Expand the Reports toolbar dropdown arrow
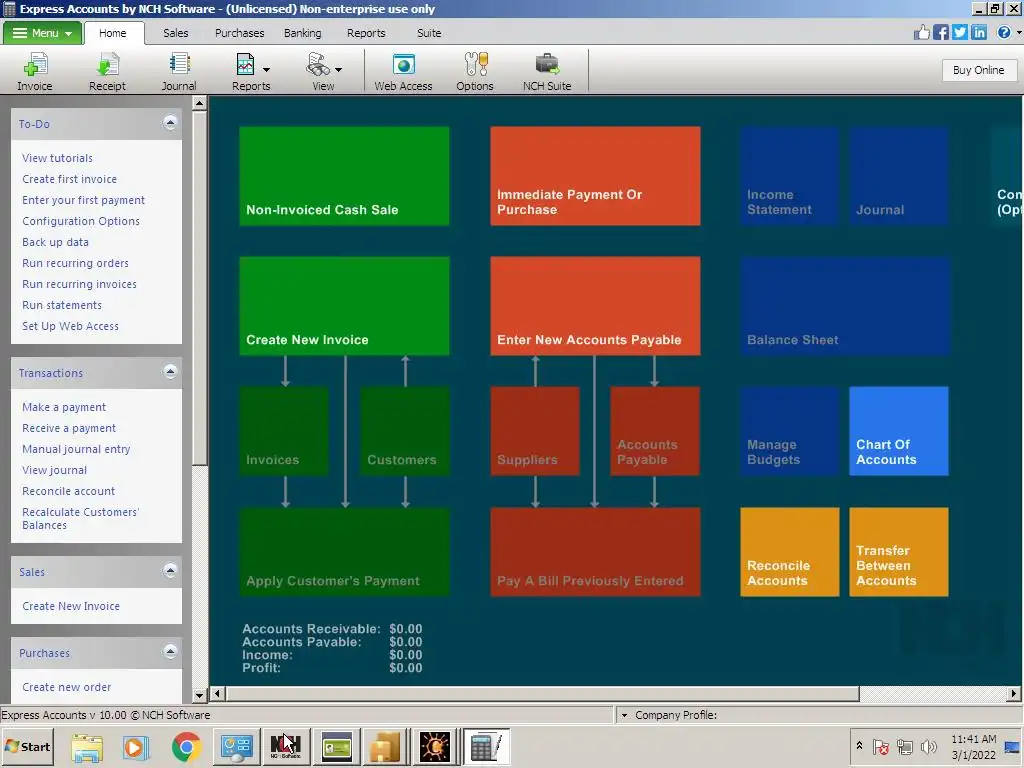Image resolution: width=1024 pixels, height=768 pixels. pos(266,69)
